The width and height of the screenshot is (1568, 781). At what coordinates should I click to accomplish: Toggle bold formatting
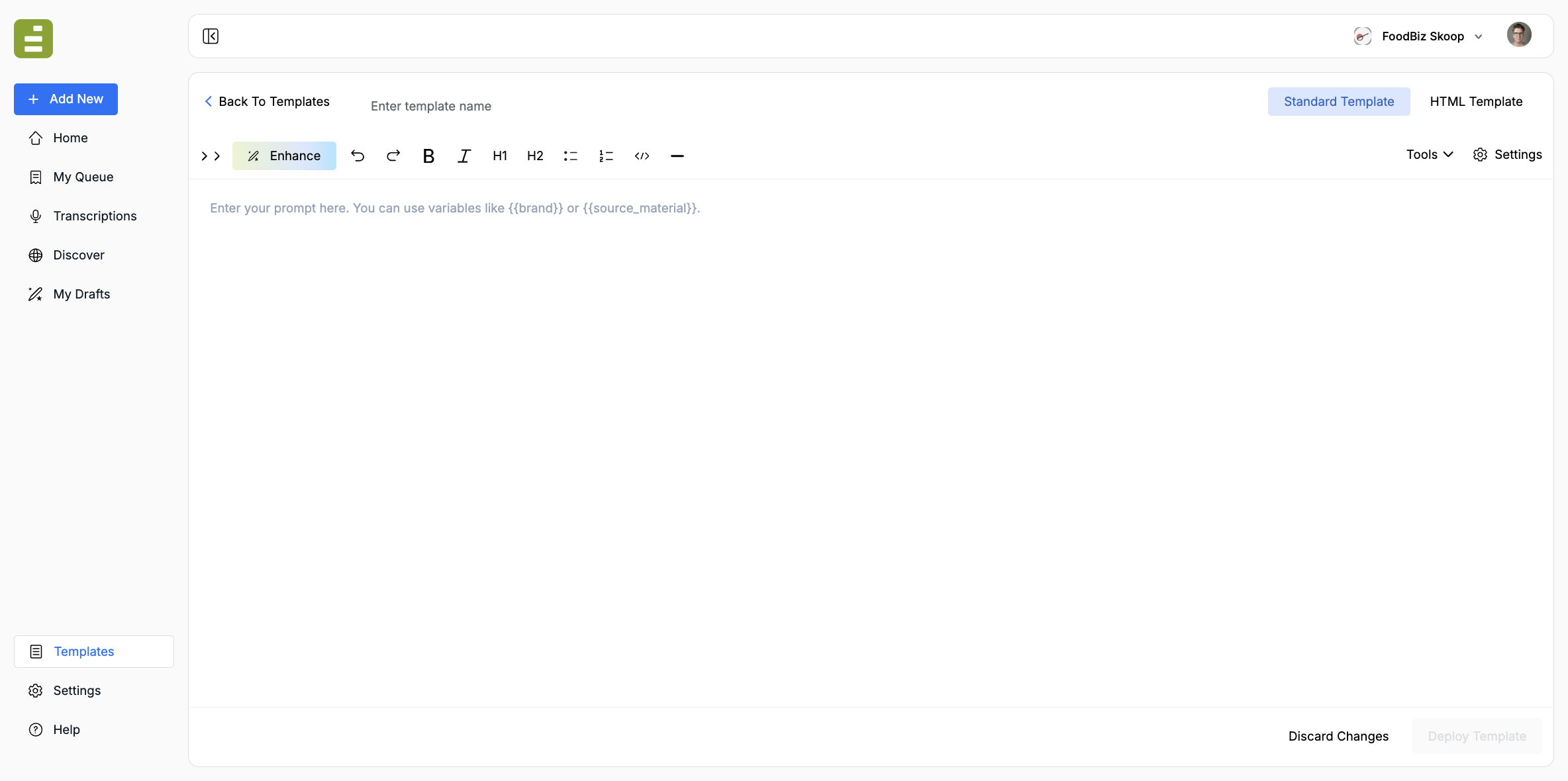(428, 156)
